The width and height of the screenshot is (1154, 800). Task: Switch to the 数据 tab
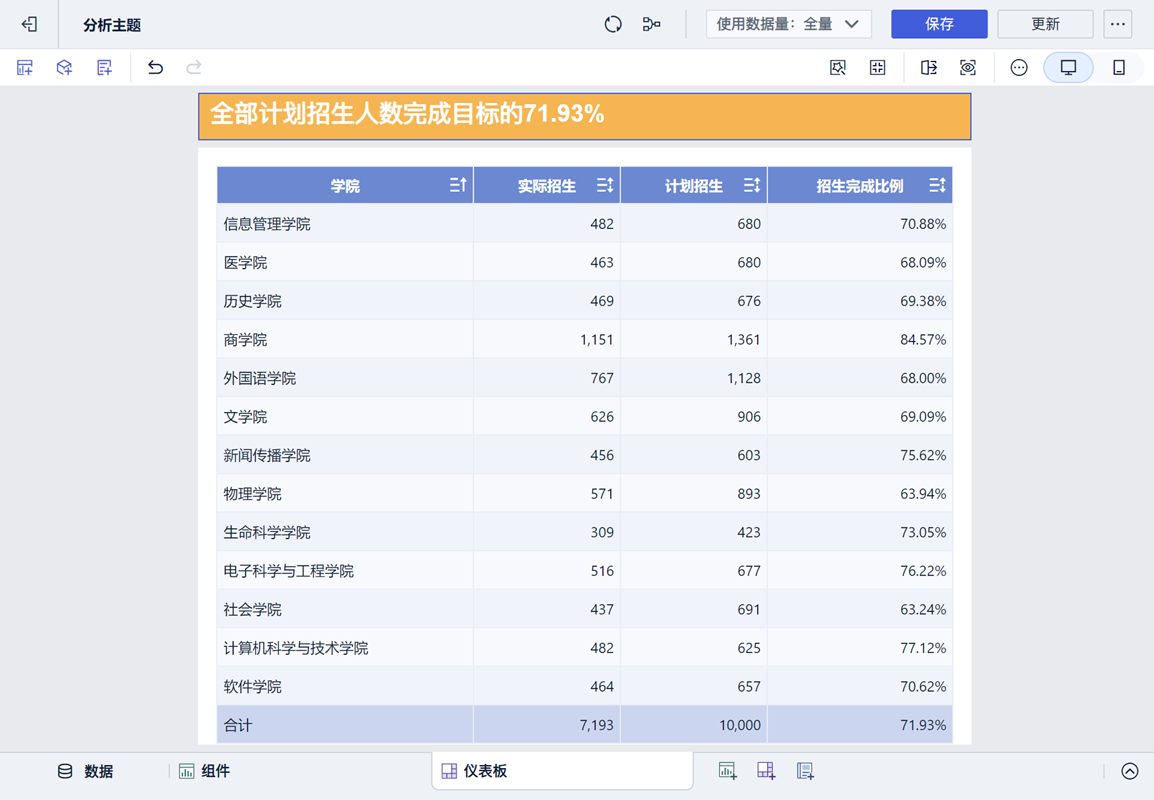tap(85, 771)
